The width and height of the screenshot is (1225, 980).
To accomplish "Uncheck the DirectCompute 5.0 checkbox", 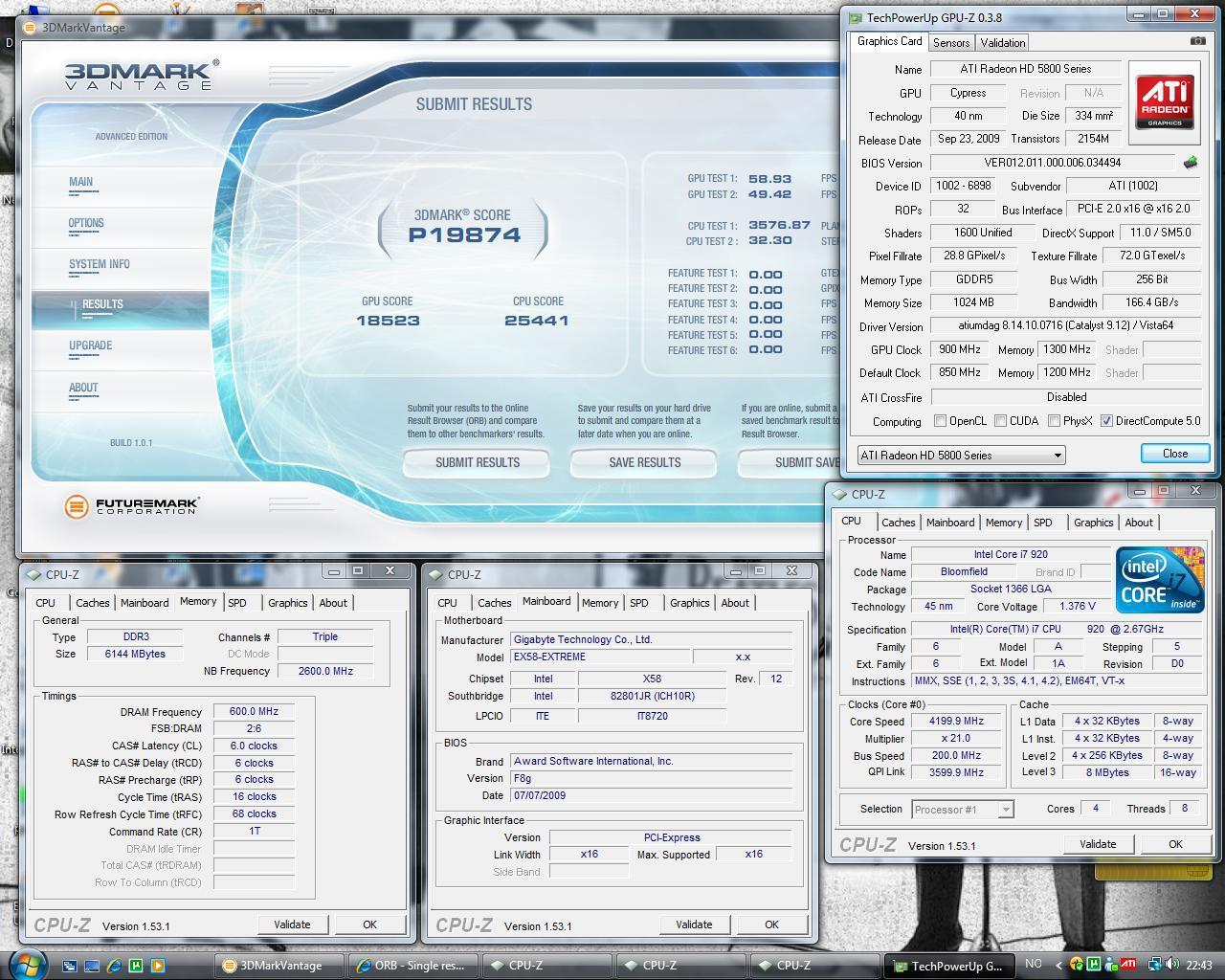I will click(x=1106, y=421).
